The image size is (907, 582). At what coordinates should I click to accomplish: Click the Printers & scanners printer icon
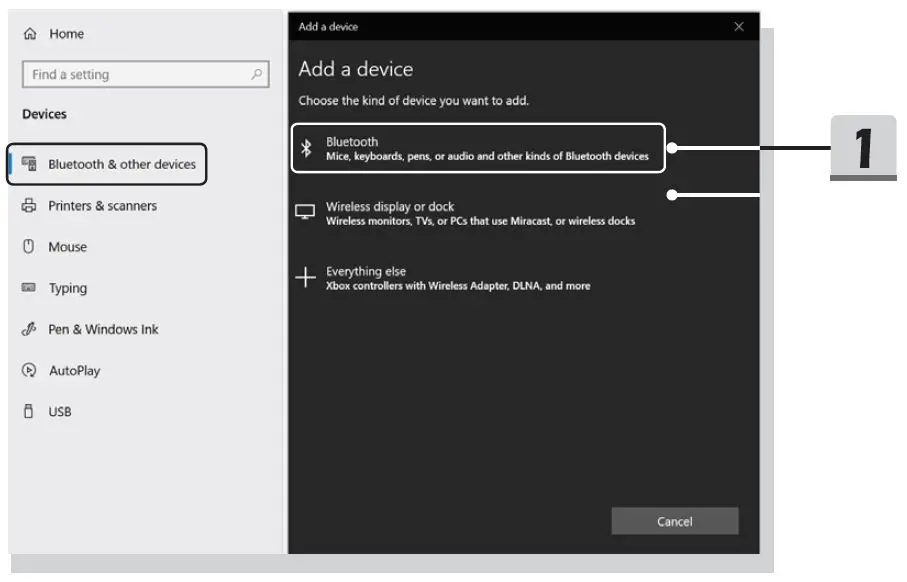click(31, 205)
